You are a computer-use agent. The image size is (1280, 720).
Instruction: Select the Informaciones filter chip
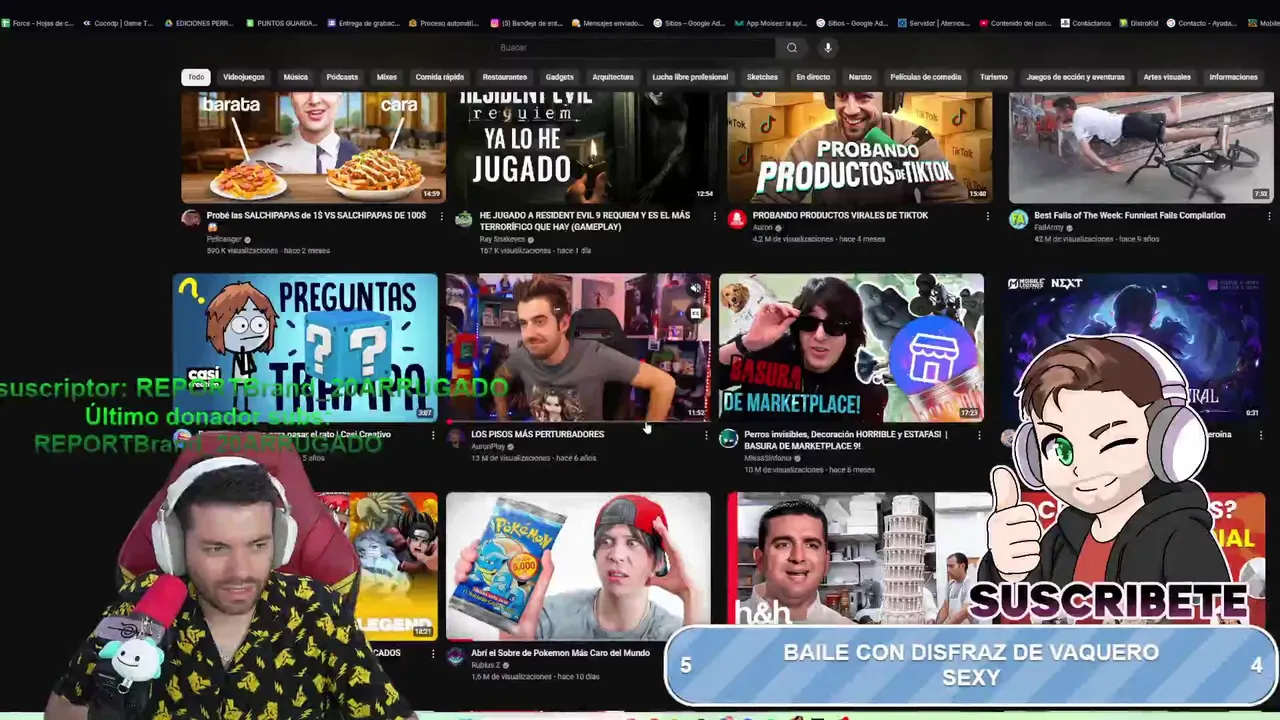[1234, 77]
